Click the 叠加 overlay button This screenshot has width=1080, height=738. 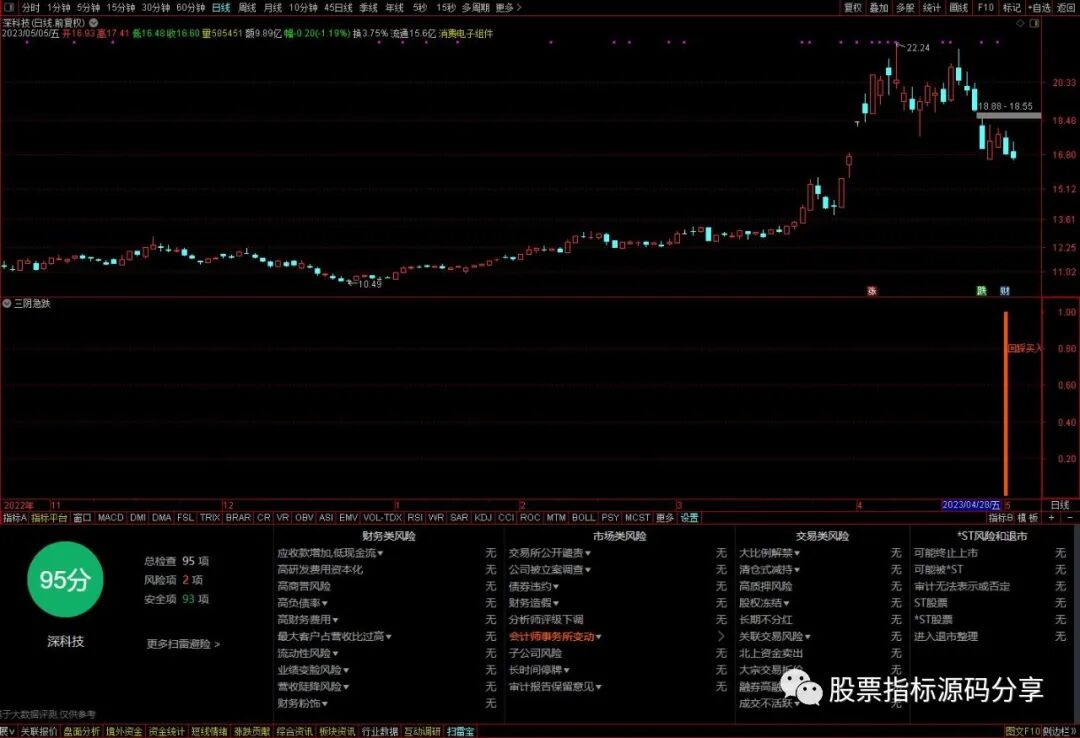click(x=879, y=8)
